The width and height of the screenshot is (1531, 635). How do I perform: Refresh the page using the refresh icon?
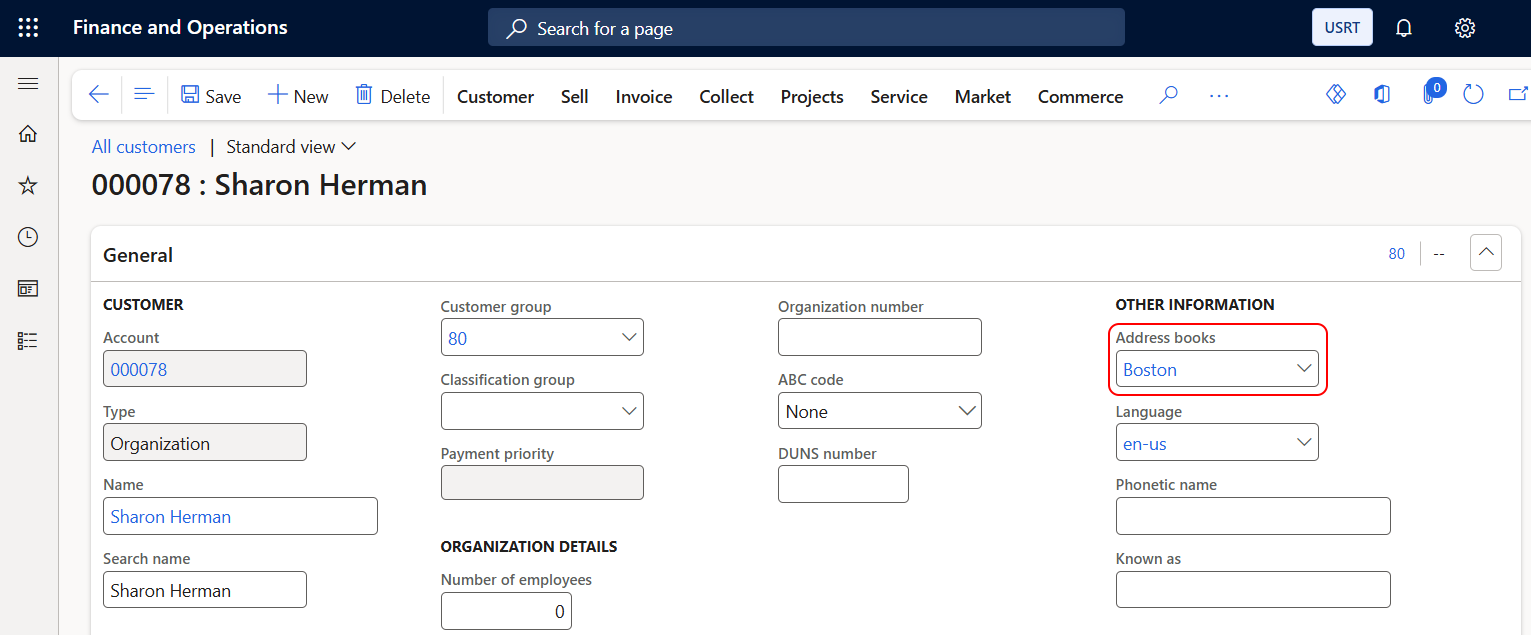(1473, 95)
